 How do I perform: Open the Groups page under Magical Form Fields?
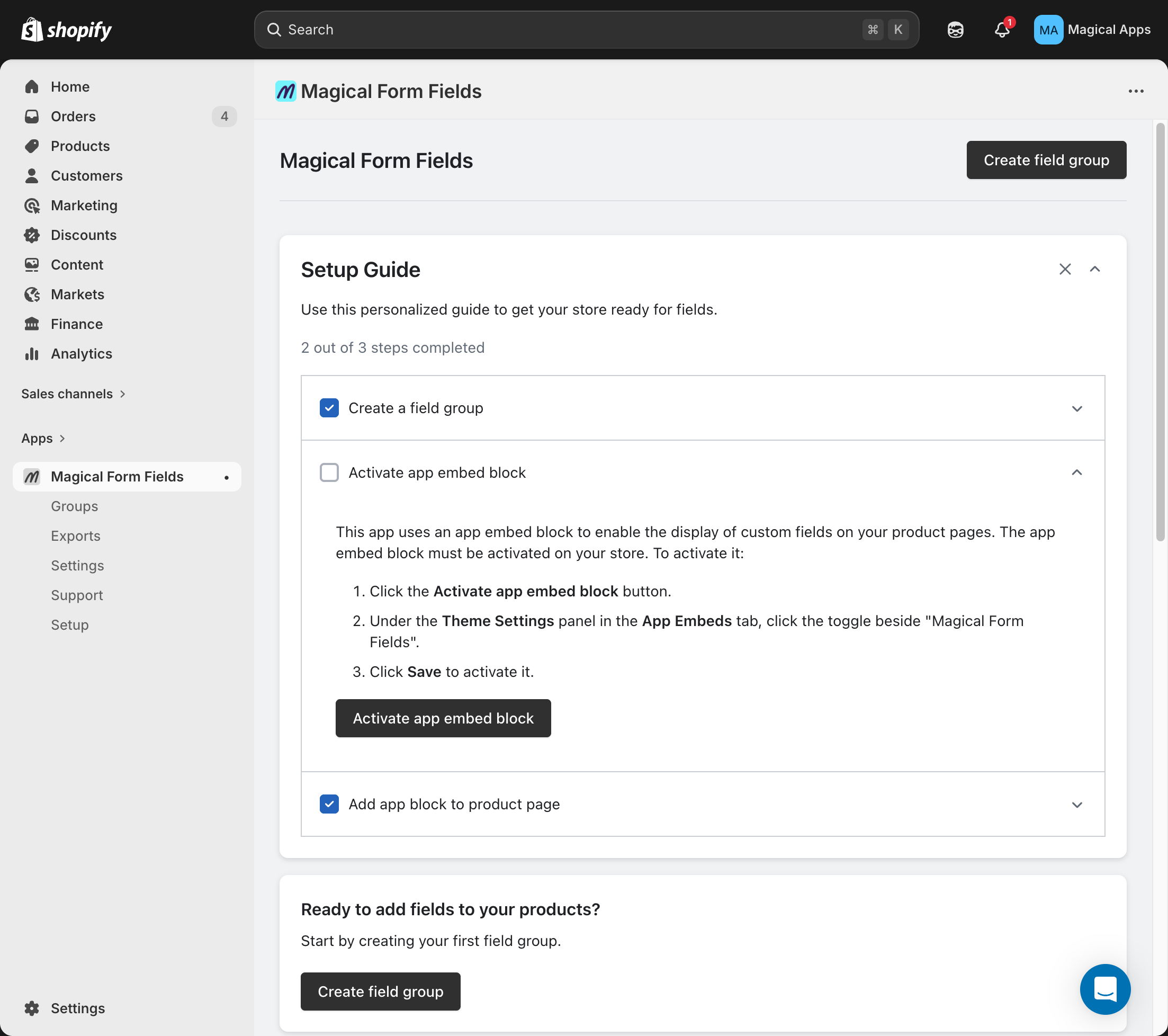(x=74, y=506)
